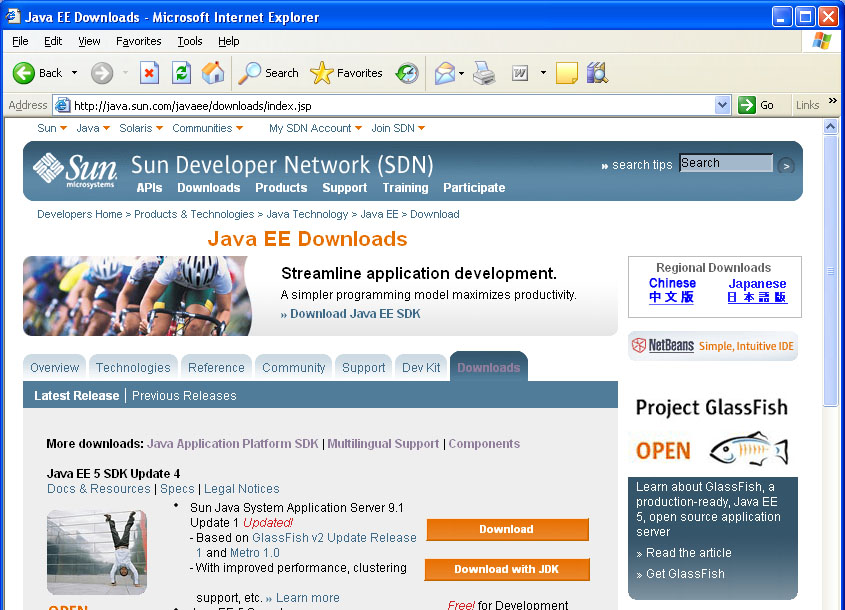Click the SDN Search input field

[x=725, y=163]
